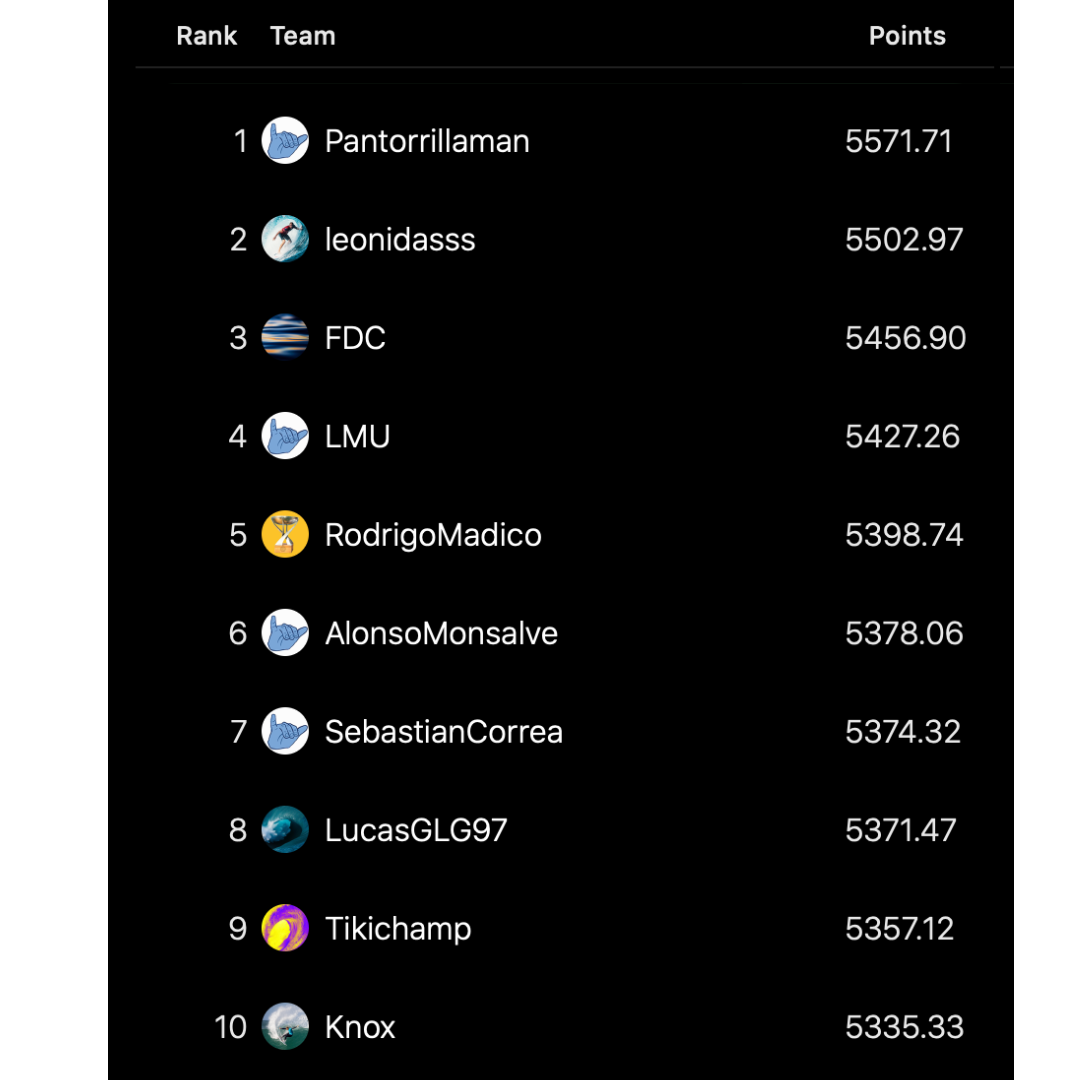Open the leonidasss team name
This screenshot has width=1080, height=1080.
pos(400,240)
